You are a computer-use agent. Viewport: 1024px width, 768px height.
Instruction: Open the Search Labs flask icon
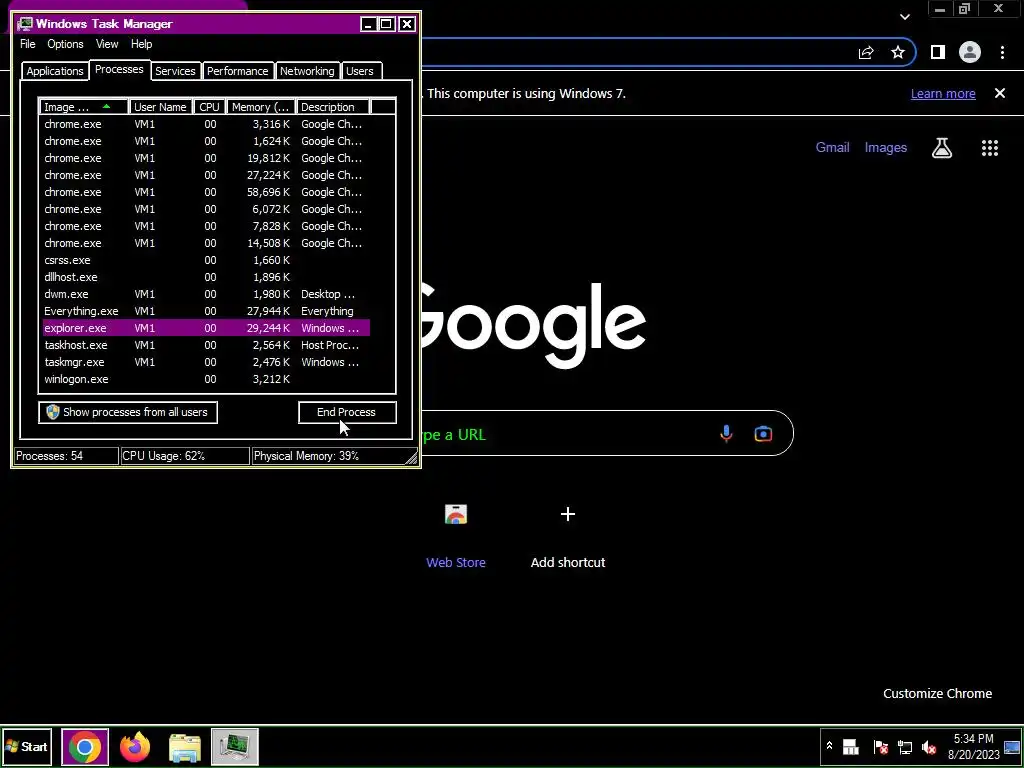(942, 148)
